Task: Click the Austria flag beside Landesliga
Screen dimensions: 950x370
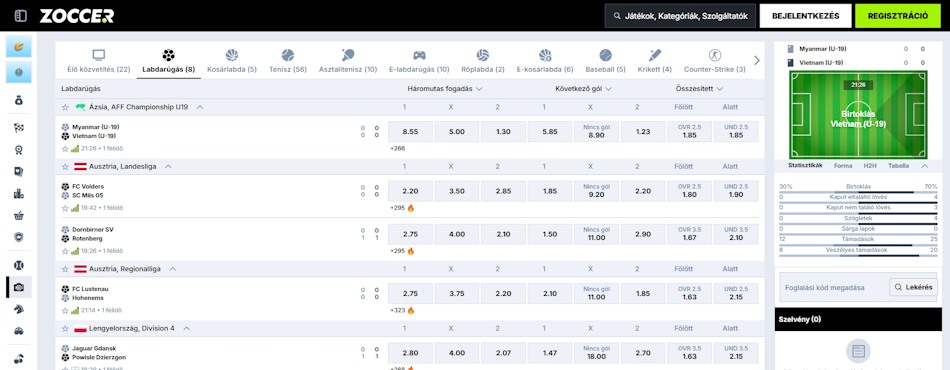Action: point(80,167)
